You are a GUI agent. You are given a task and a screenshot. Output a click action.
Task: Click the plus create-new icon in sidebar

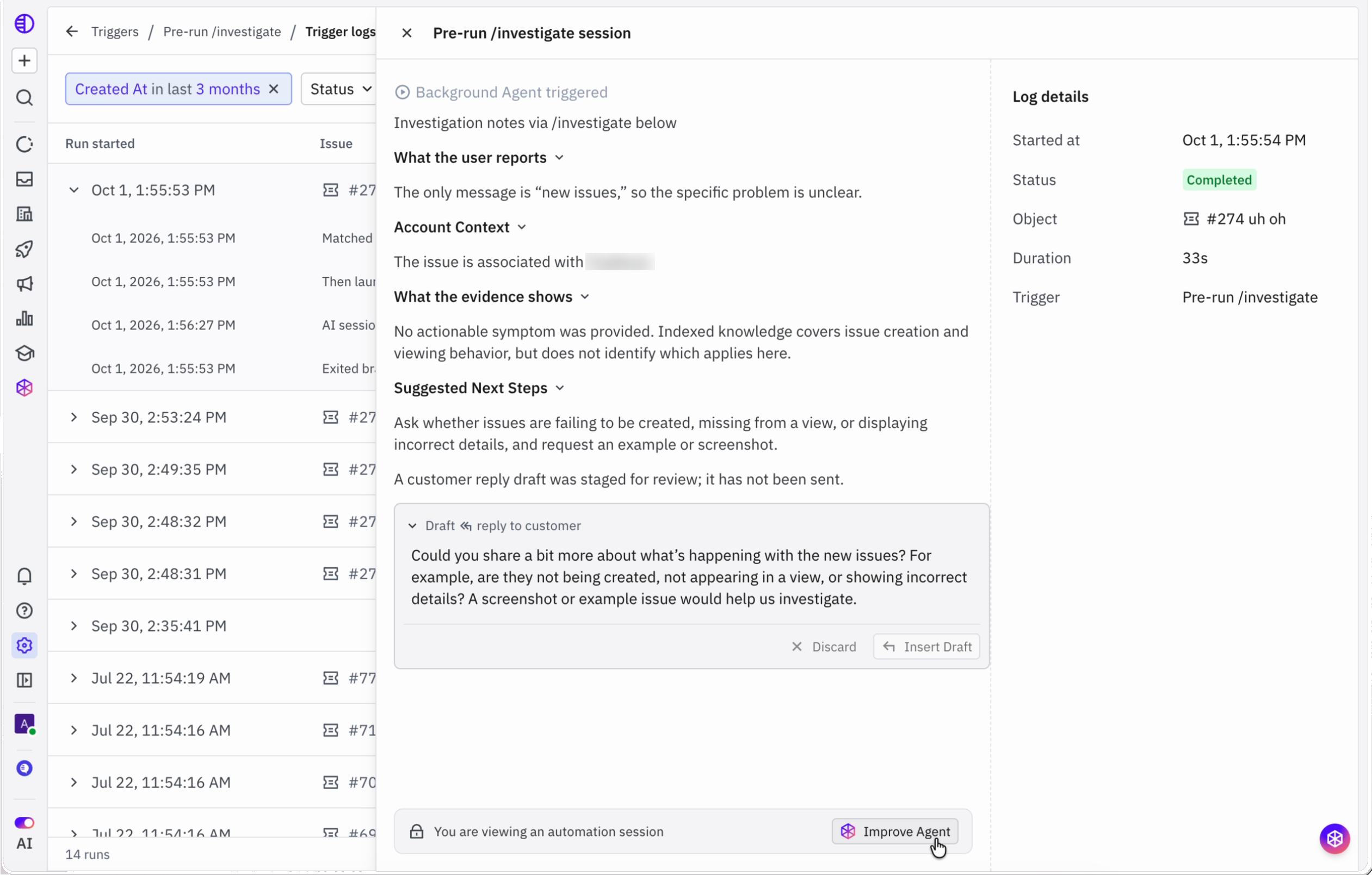(24, 60)
